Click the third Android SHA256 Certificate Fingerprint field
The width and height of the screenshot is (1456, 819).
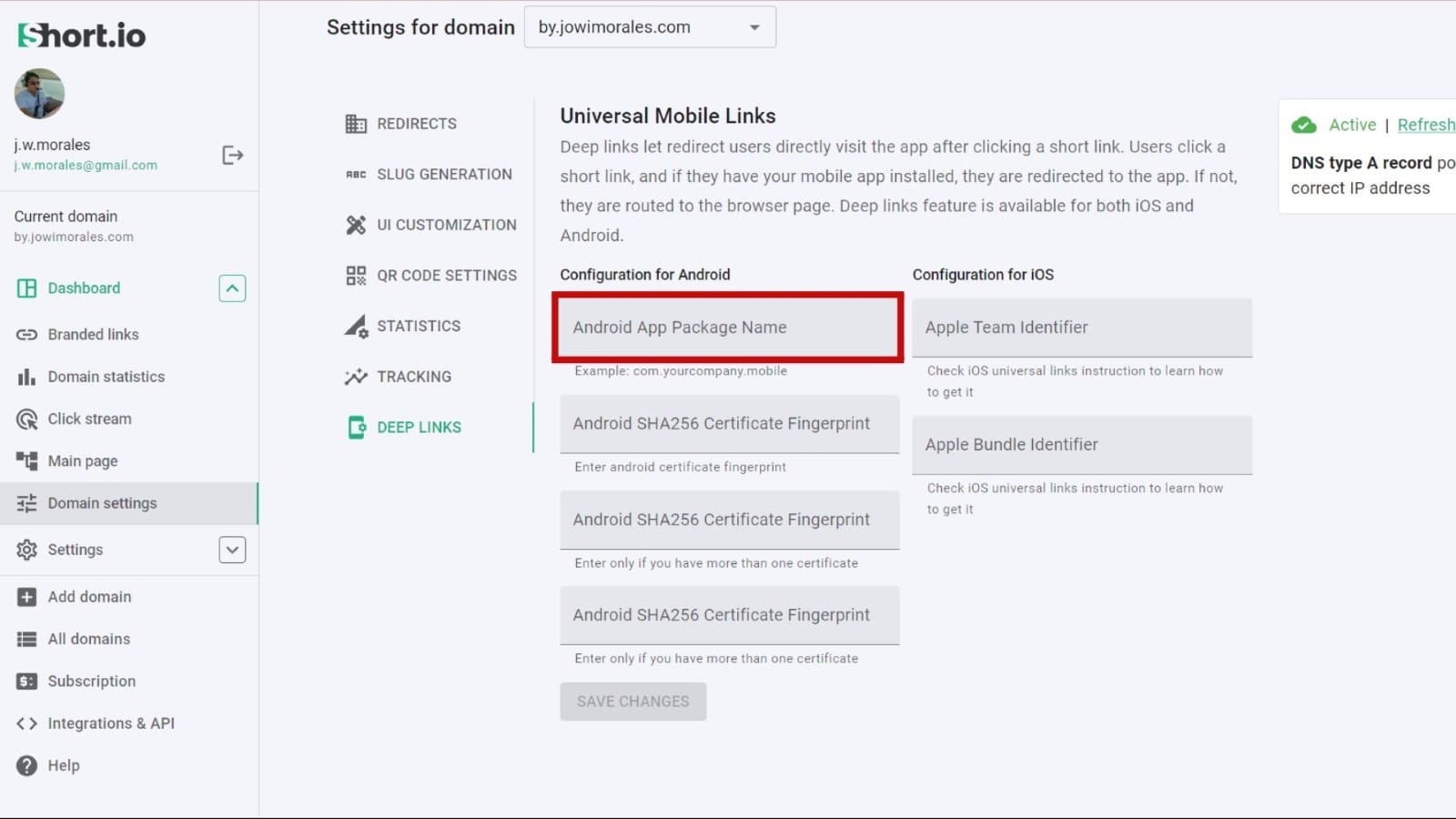729,615
